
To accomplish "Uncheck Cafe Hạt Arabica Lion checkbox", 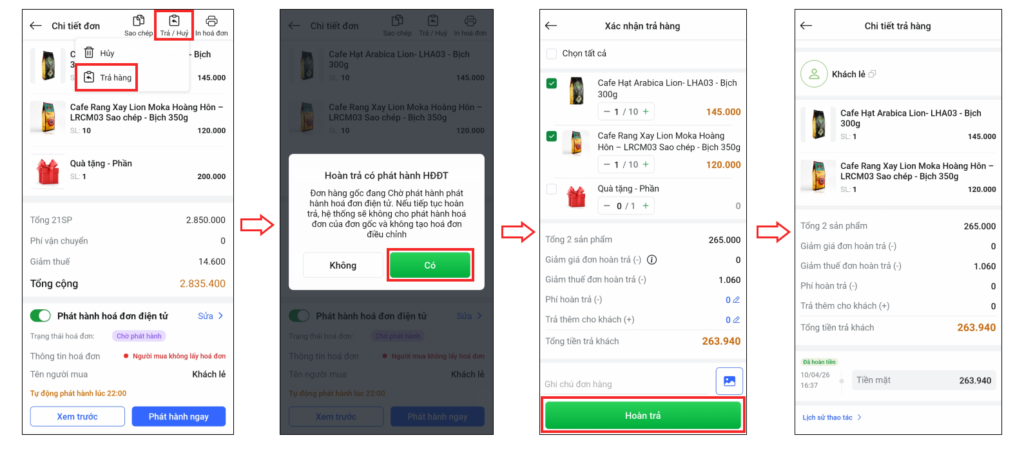I will point(552,84).
